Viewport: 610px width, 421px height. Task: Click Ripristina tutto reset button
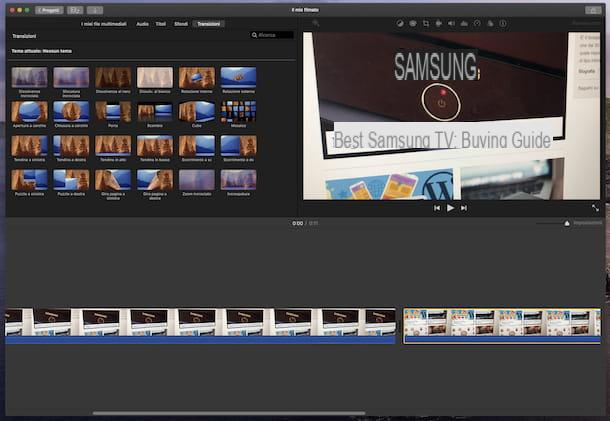point(586,24)
